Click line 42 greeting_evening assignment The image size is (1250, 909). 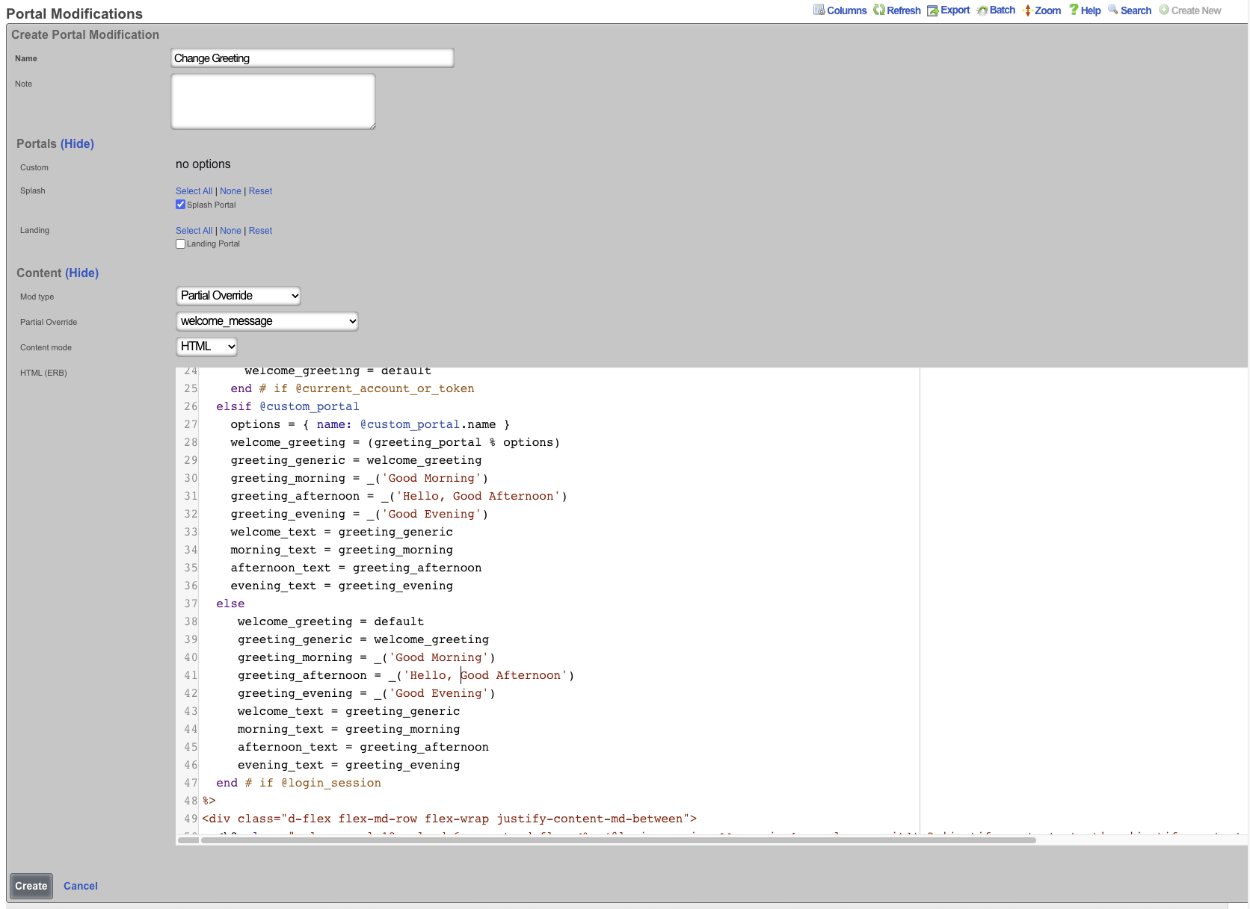point(366,693)
